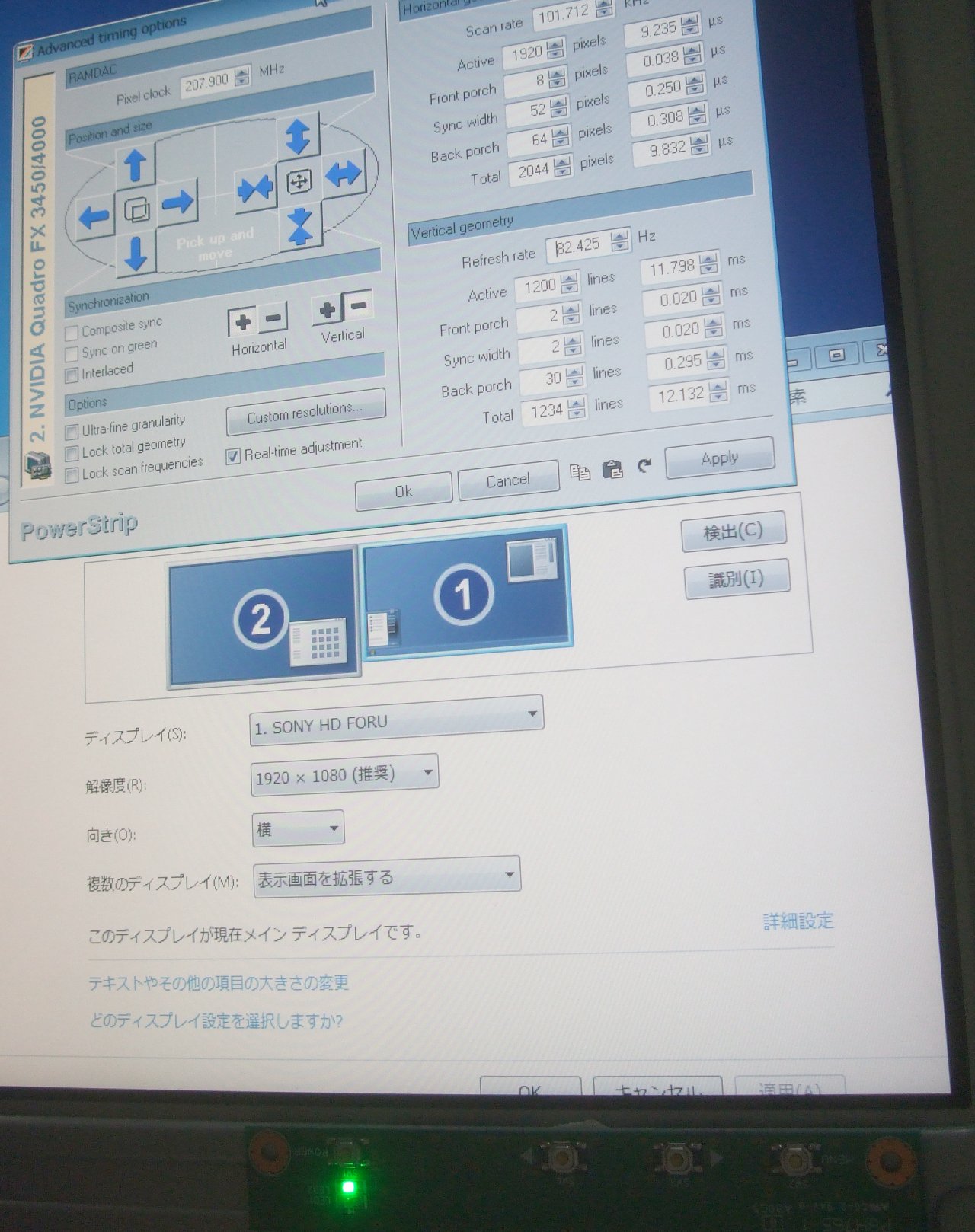The width and height of the screenshot is (975, 1232).
Task: Uncheck Real-time adjustment
Action: [x=233, y=457]
